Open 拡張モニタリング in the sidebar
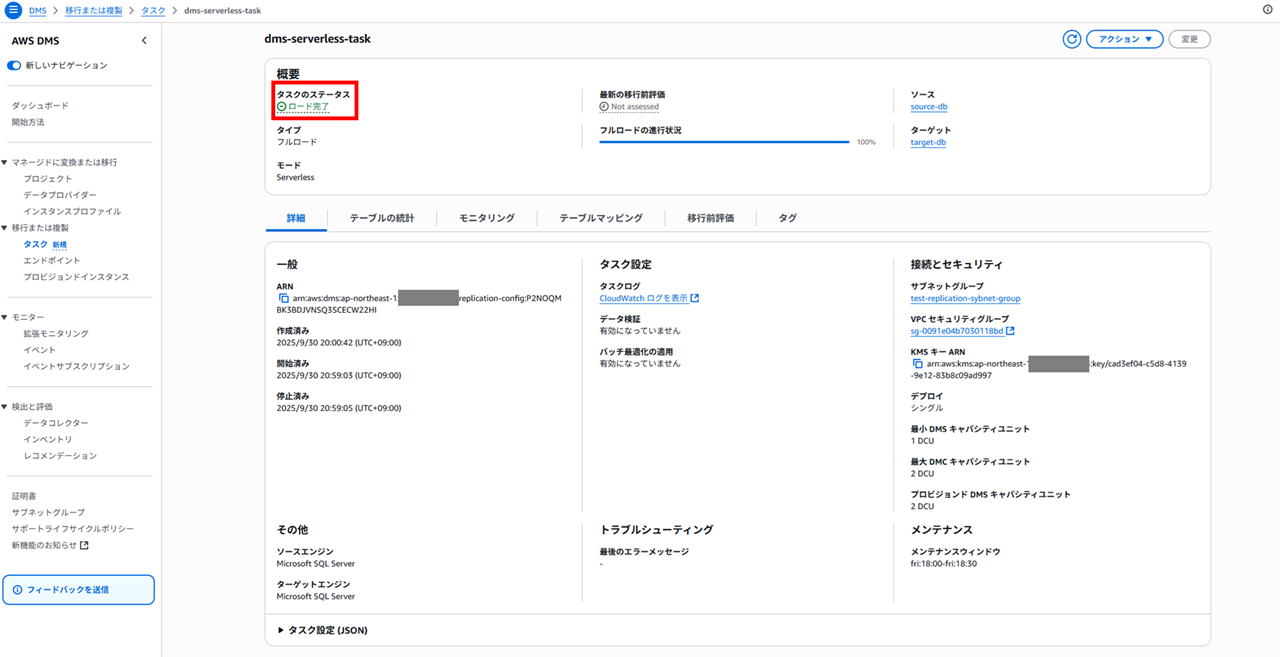 click(56, 333)
